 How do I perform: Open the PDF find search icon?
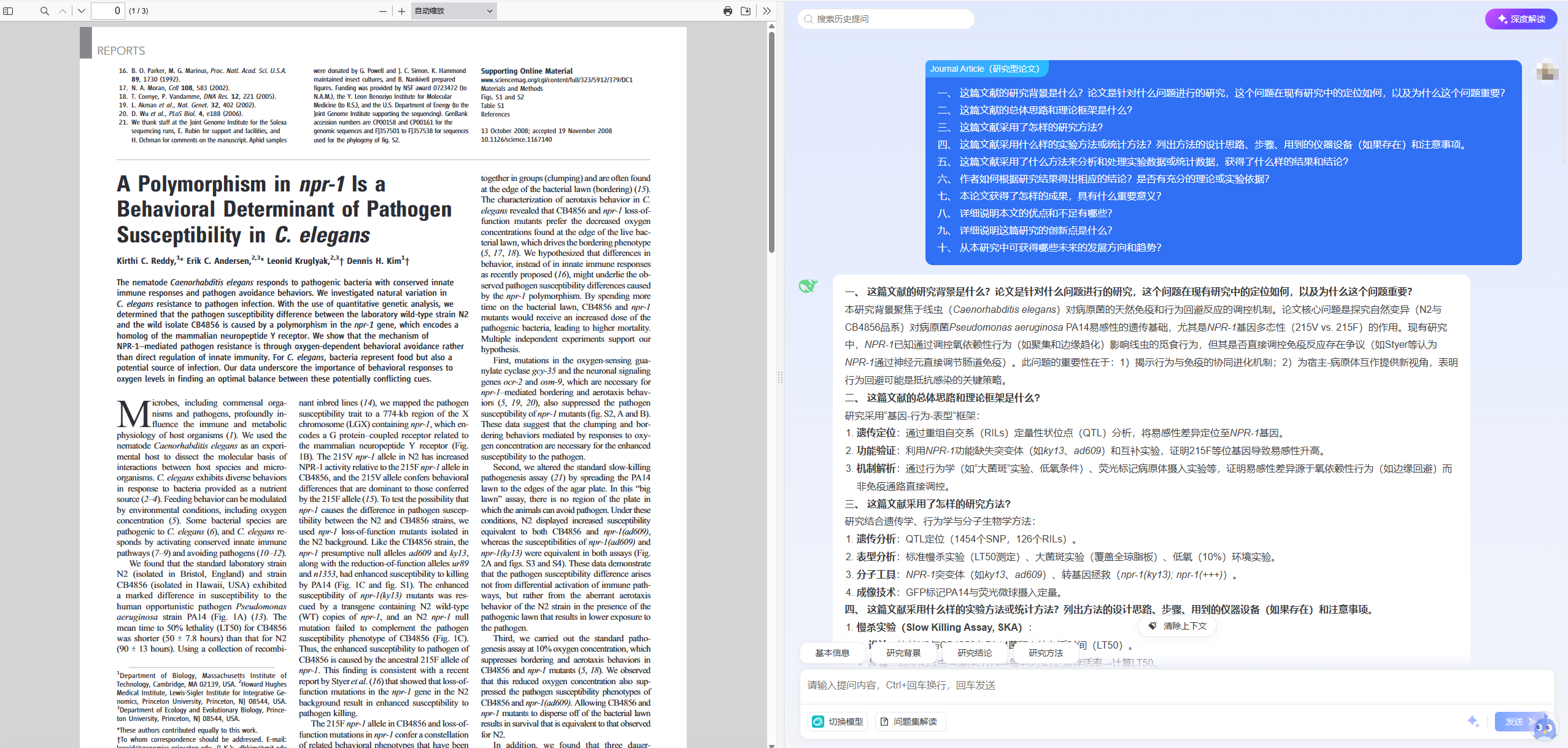[44, 11]
